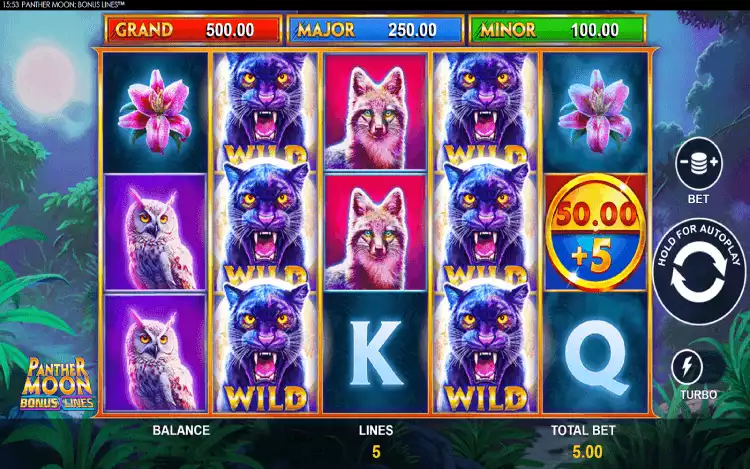Select the Major 250.00 jackpot banner
Image resolution: width=750 pixels, height=469 pixels.
(375, 30)
